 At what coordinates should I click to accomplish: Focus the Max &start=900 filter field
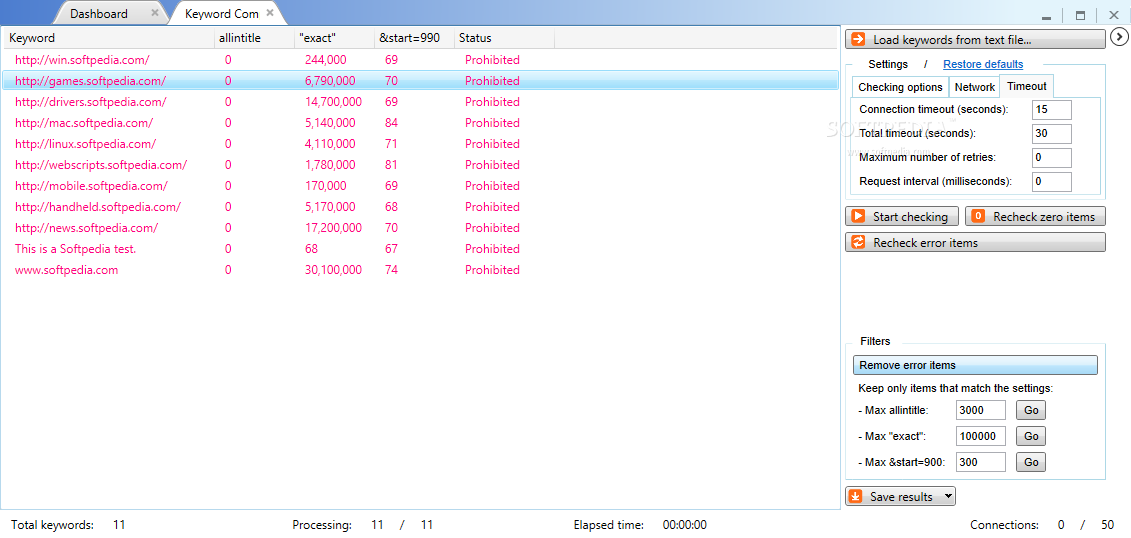(x=981, y=462)
